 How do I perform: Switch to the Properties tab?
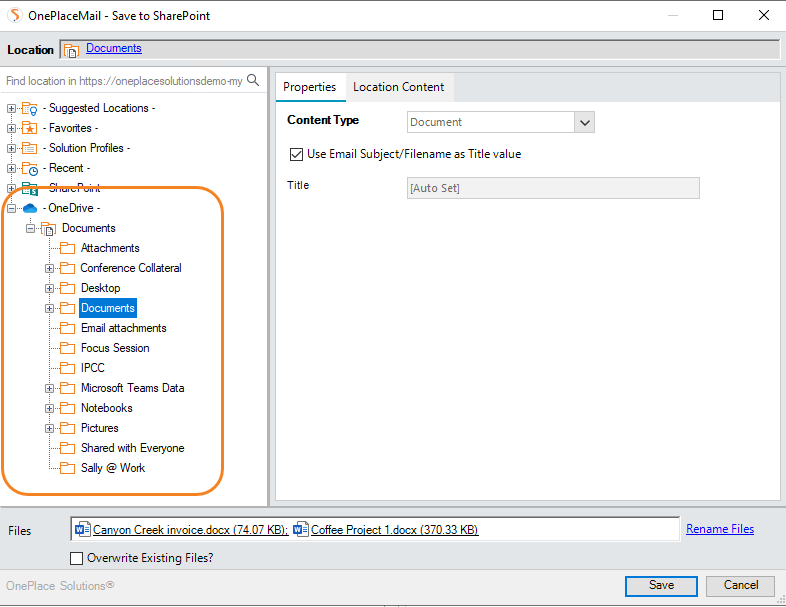310,87
